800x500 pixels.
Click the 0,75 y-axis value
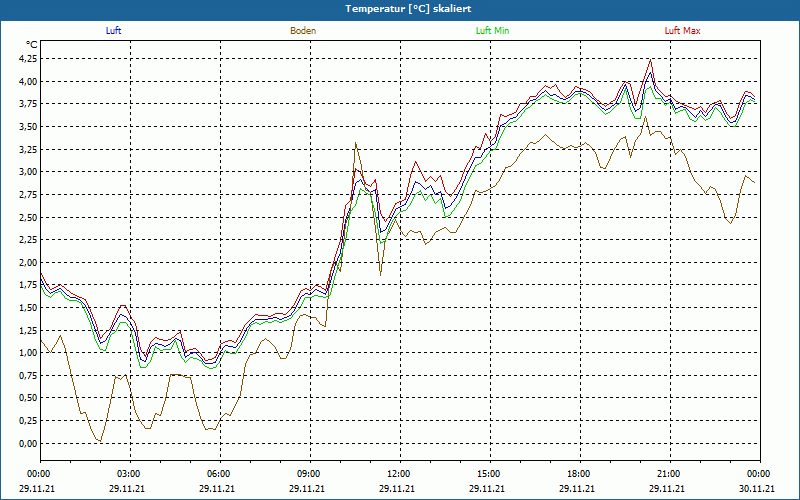click(x=28, y=376)
